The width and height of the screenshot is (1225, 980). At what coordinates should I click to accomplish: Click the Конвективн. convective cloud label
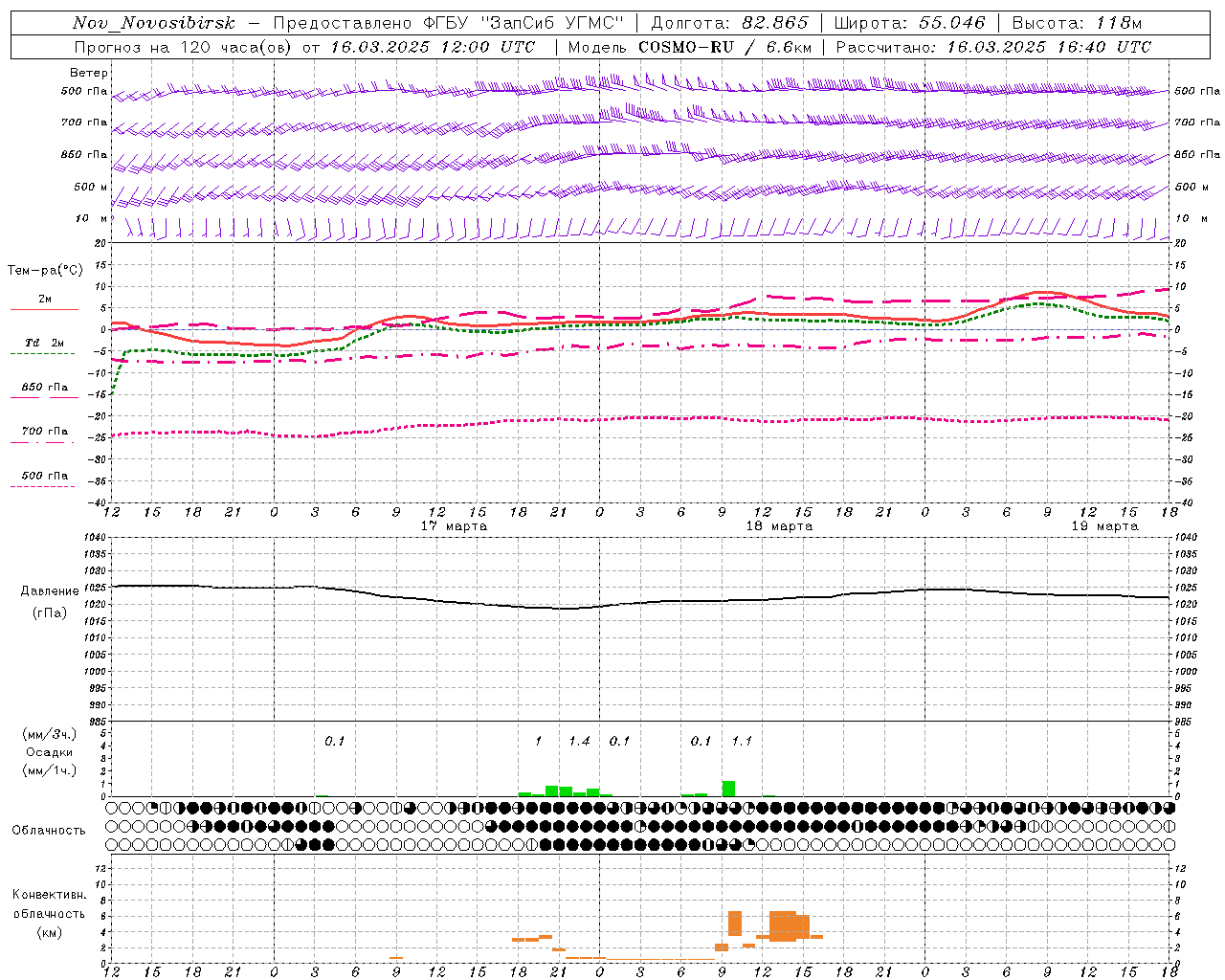click(49, 895)
